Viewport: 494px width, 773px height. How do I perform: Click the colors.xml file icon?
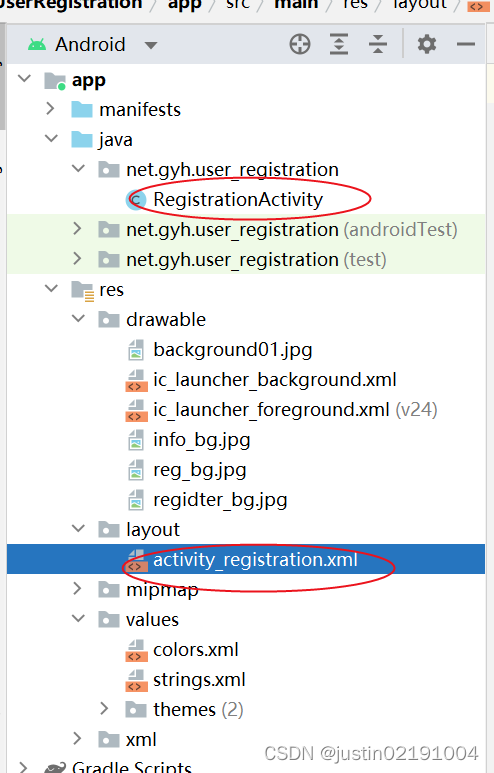pos(136,651)
